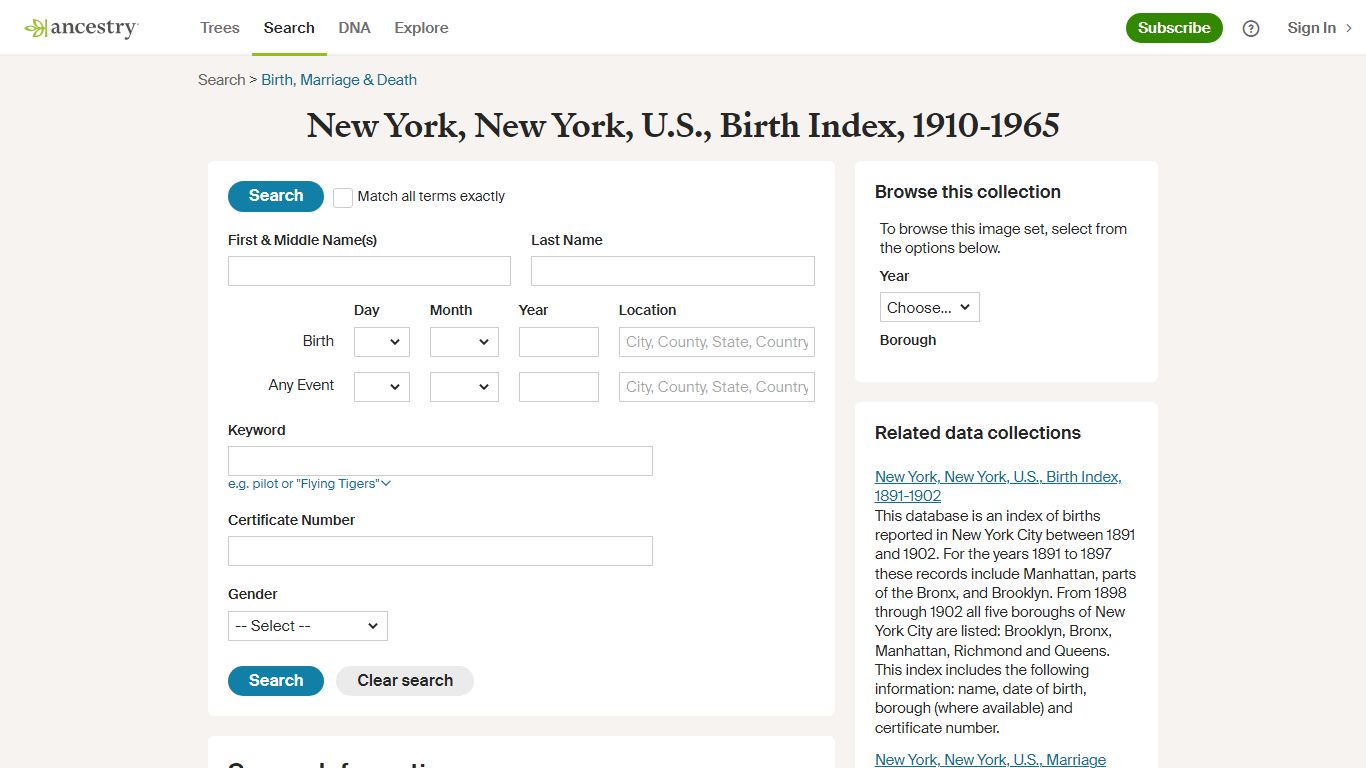1366x768 pixels.
Task: Expand the keyword examples hint
Action: point(309,484)
